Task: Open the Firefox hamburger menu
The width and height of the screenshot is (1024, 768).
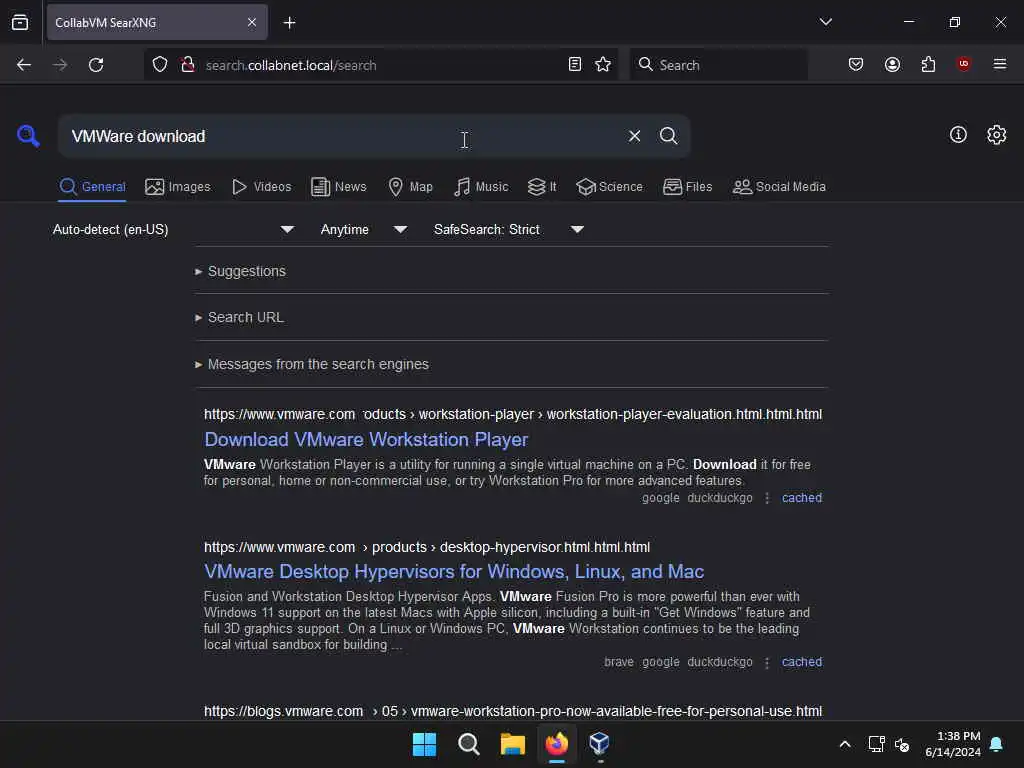Action: (999, 64)
